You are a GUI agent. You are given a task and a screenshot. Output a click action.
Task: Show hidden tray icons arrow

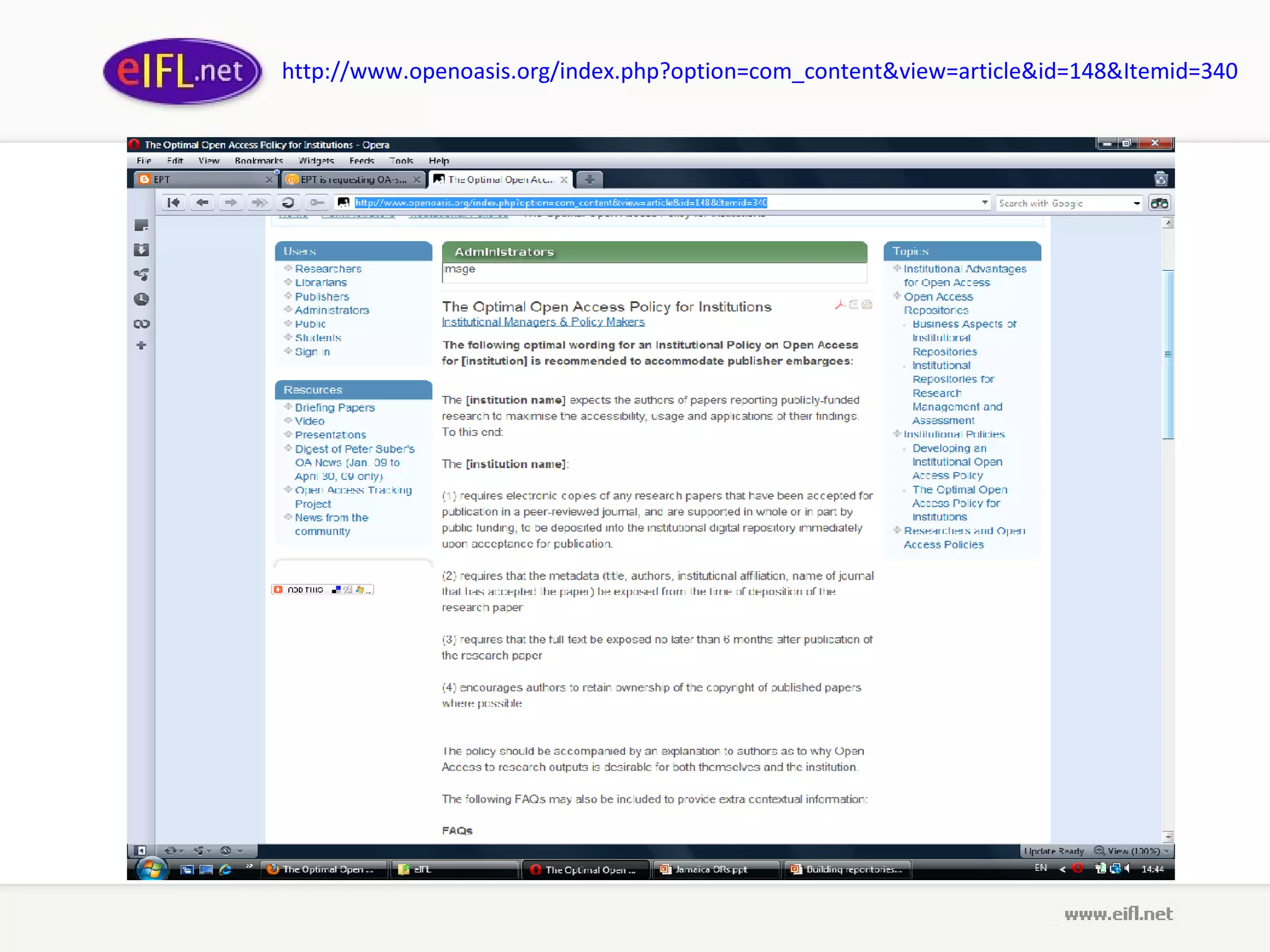(x=1062, y=869)
